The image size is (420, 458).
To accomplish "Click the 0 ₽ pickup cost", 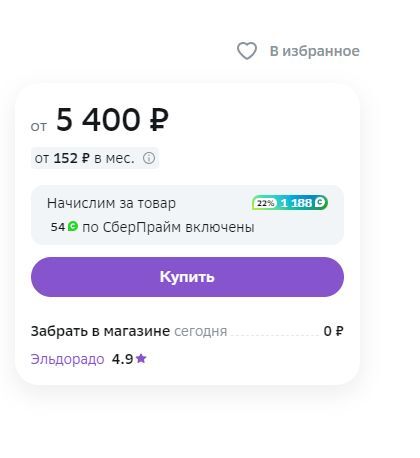I will (x=333, y=331).
